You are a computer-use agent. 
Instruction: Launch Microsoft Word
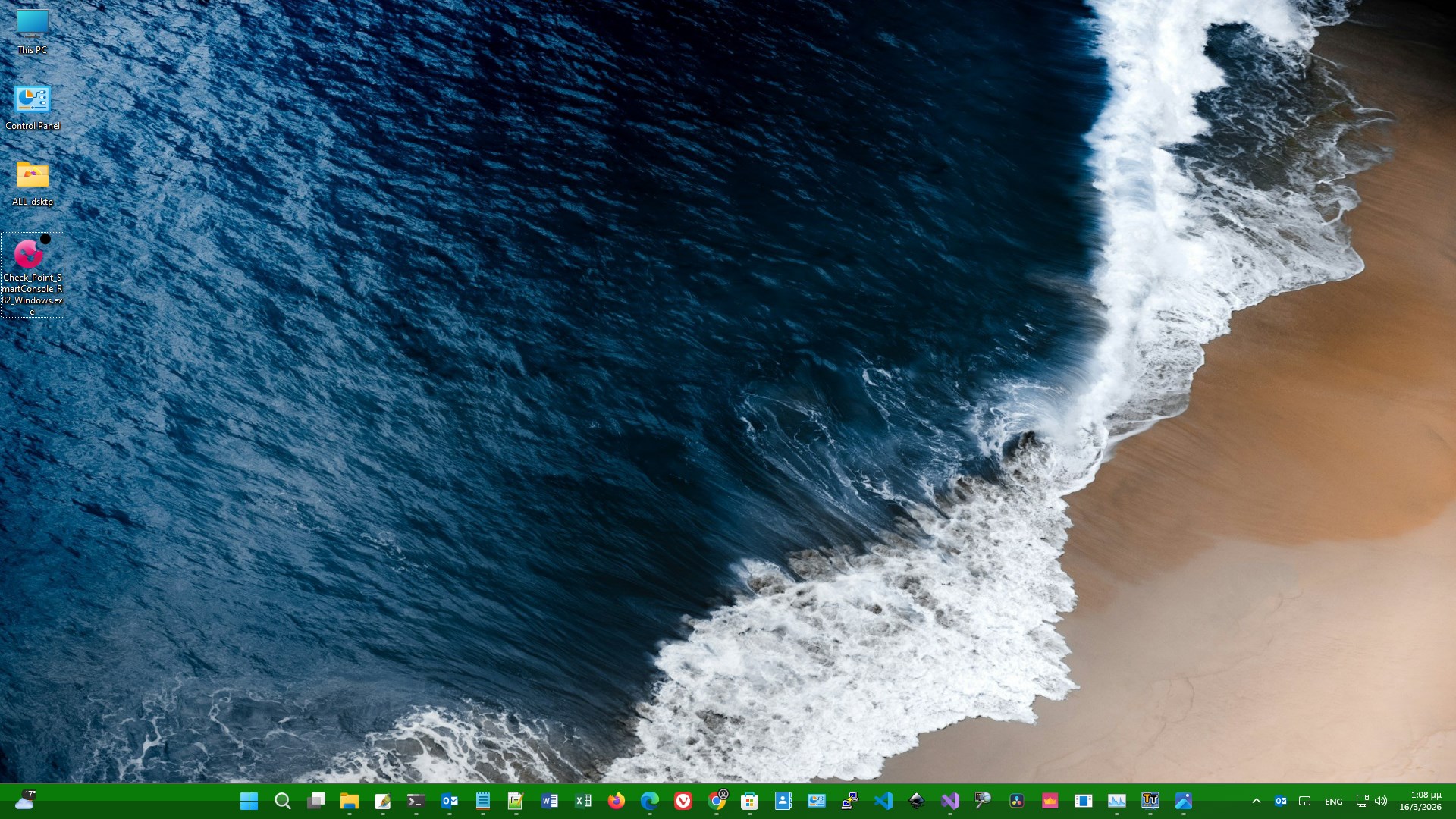point(551,800)
